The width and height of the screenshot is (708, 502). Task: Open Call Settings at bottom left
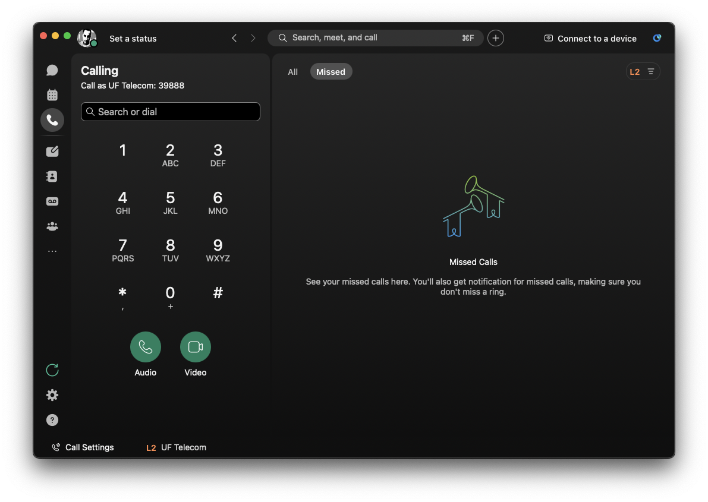tap(83, 447)
